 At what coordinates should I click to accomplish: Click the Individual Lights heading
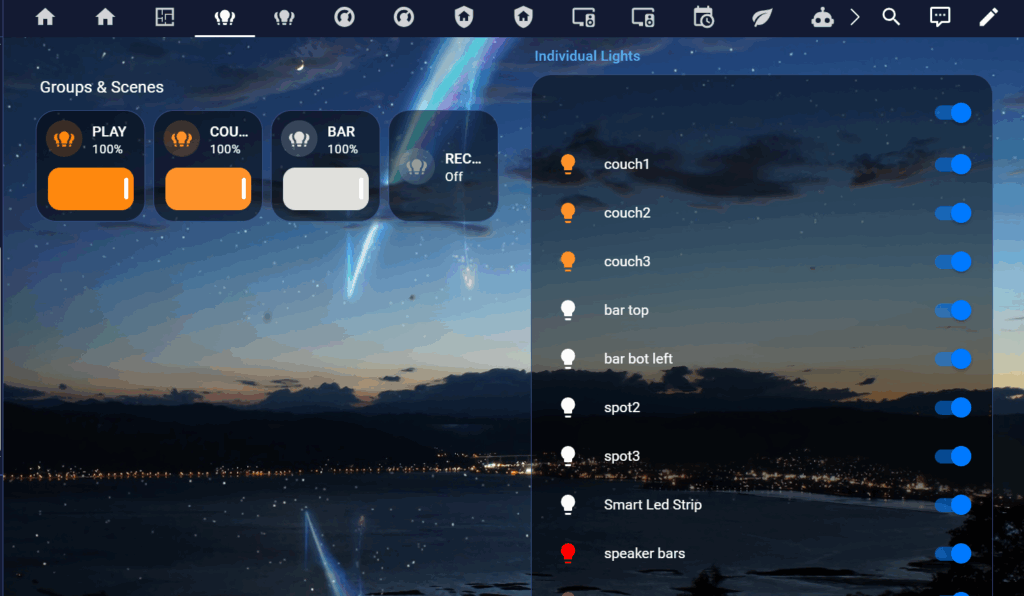click(x=587, y=56)
